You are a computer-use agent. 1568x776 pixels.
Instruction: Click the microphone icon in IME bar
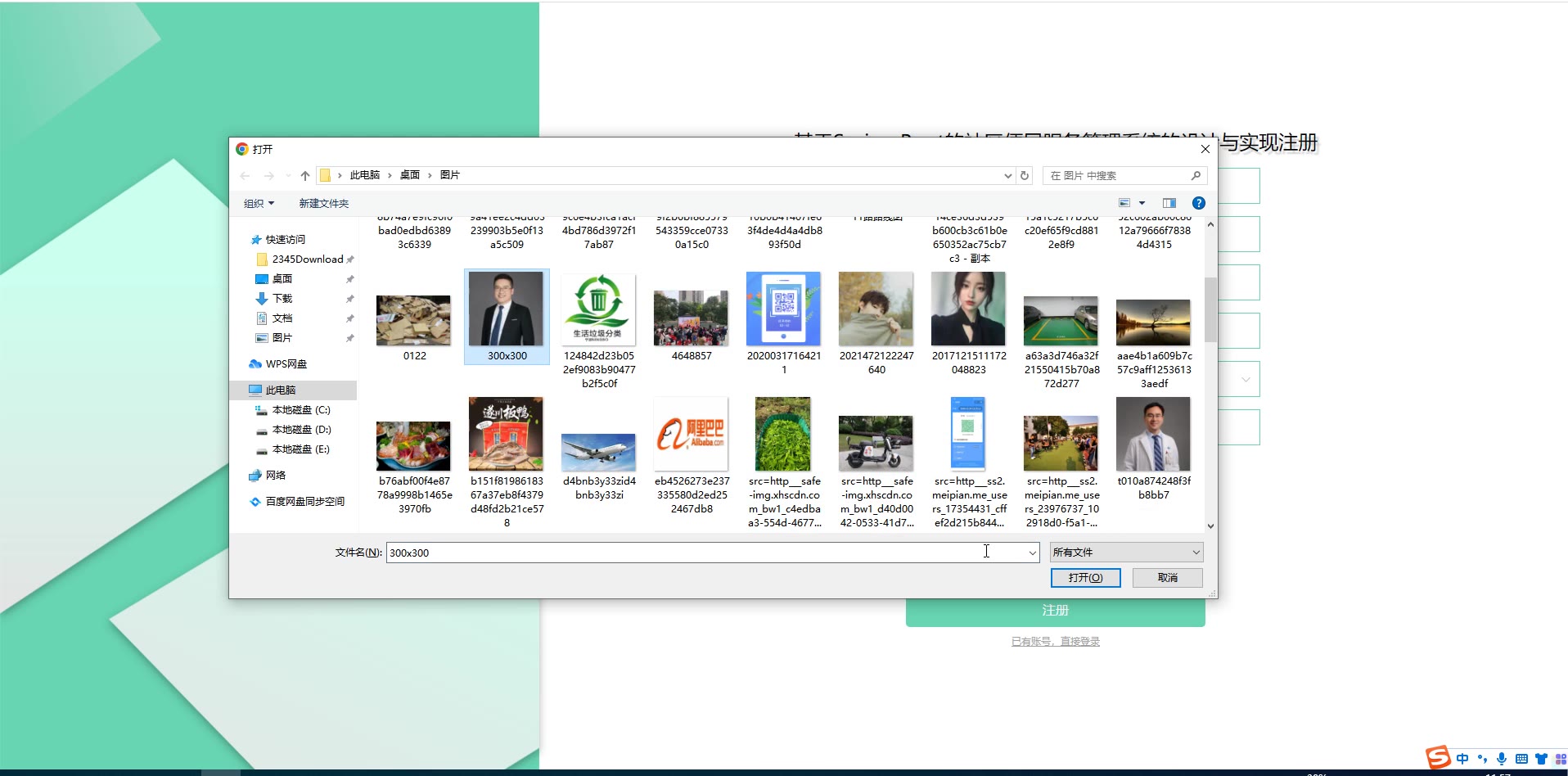(1501, 759)
